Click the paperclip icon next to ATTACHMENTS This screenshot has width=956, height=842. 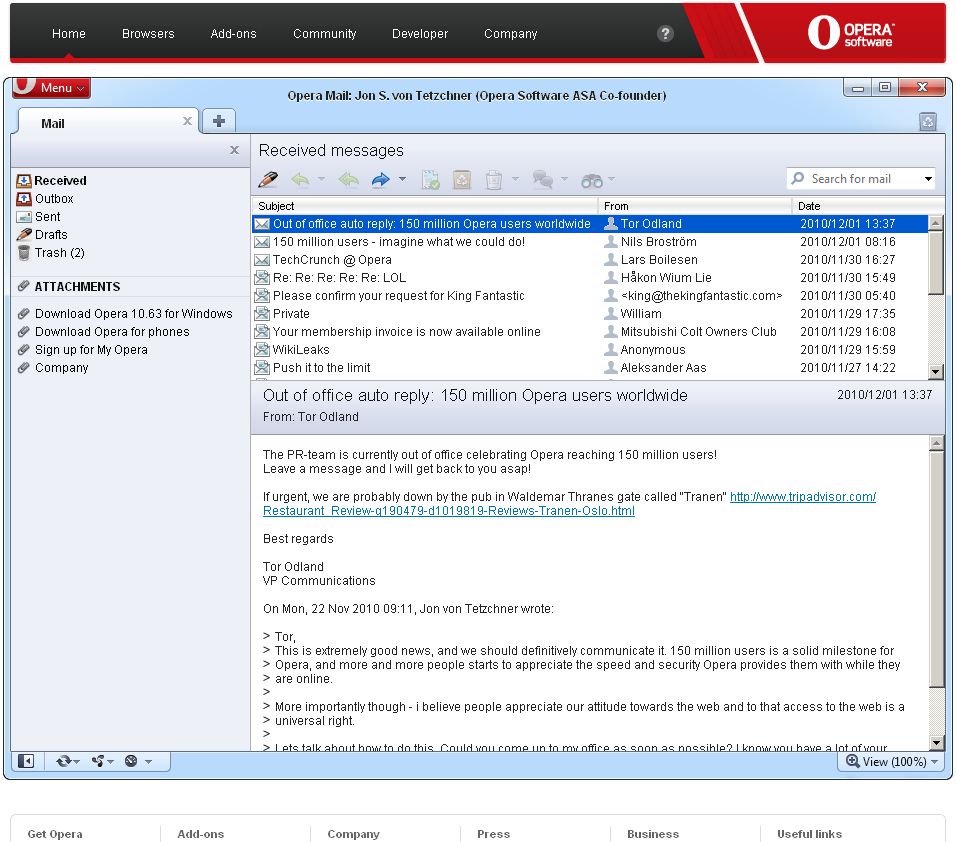point(24,286)
